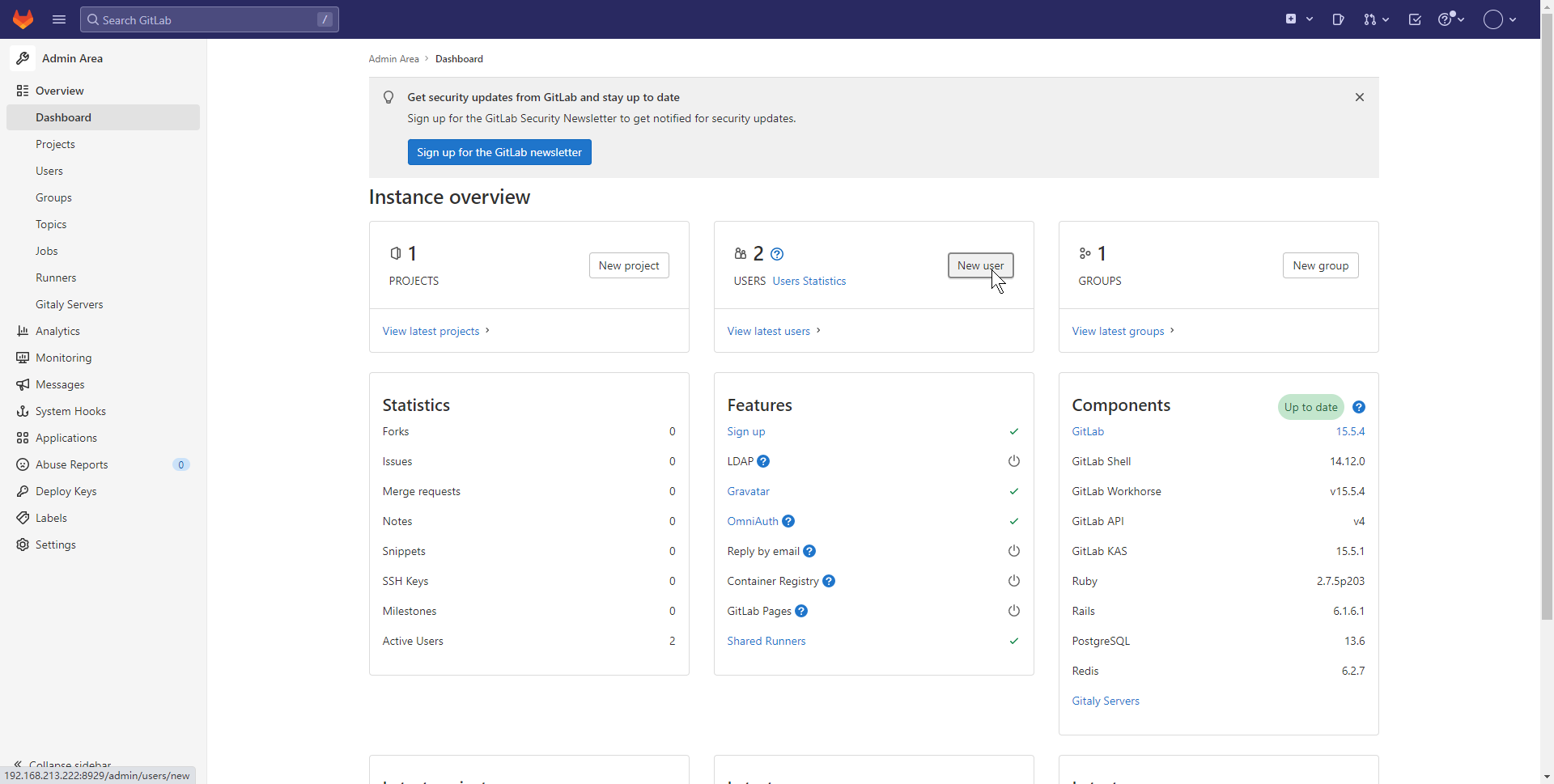Open the create new dropdown
Image resolution: width=1554 pixels, height=784 pixels.
pos(1298,19)
